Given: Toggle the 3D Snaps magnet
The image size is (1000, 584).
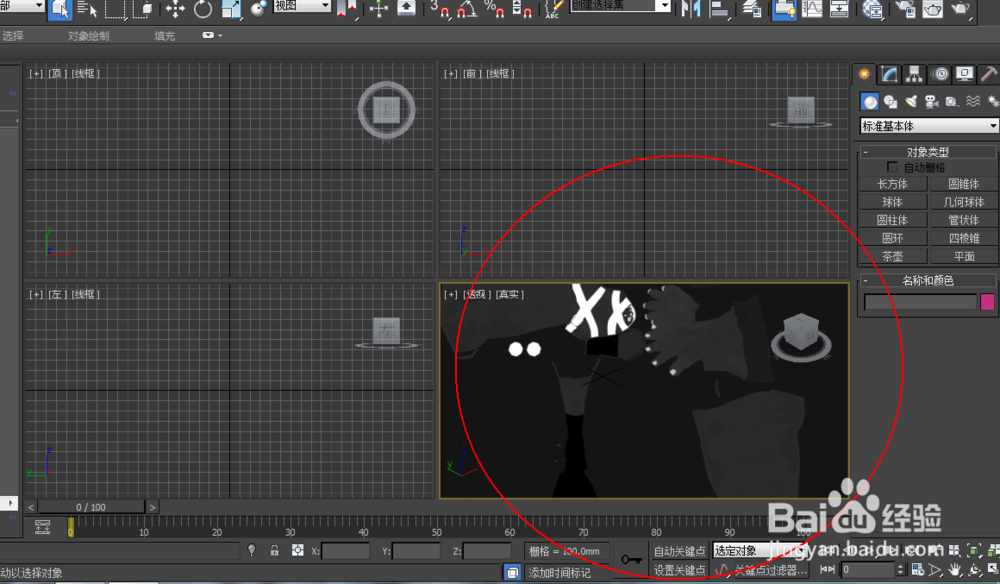Looking at the screenshot, I should point(439,9).
